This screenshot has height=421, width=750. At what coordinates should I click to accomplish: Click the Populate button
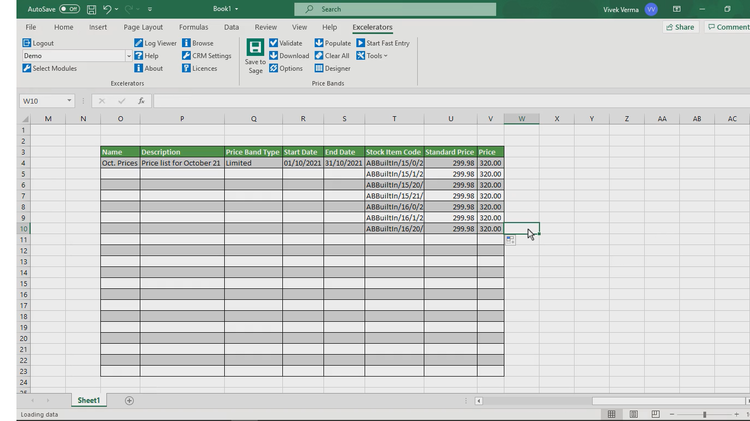[x=332, y=43]
